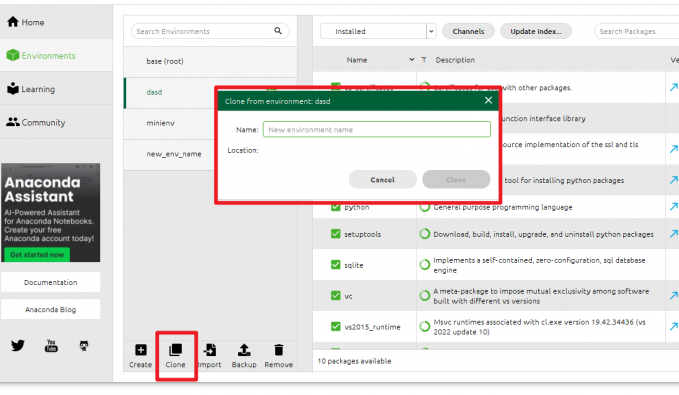Screen dimensions: 679x395
Task: Click the Description column header
Action: 455,60
